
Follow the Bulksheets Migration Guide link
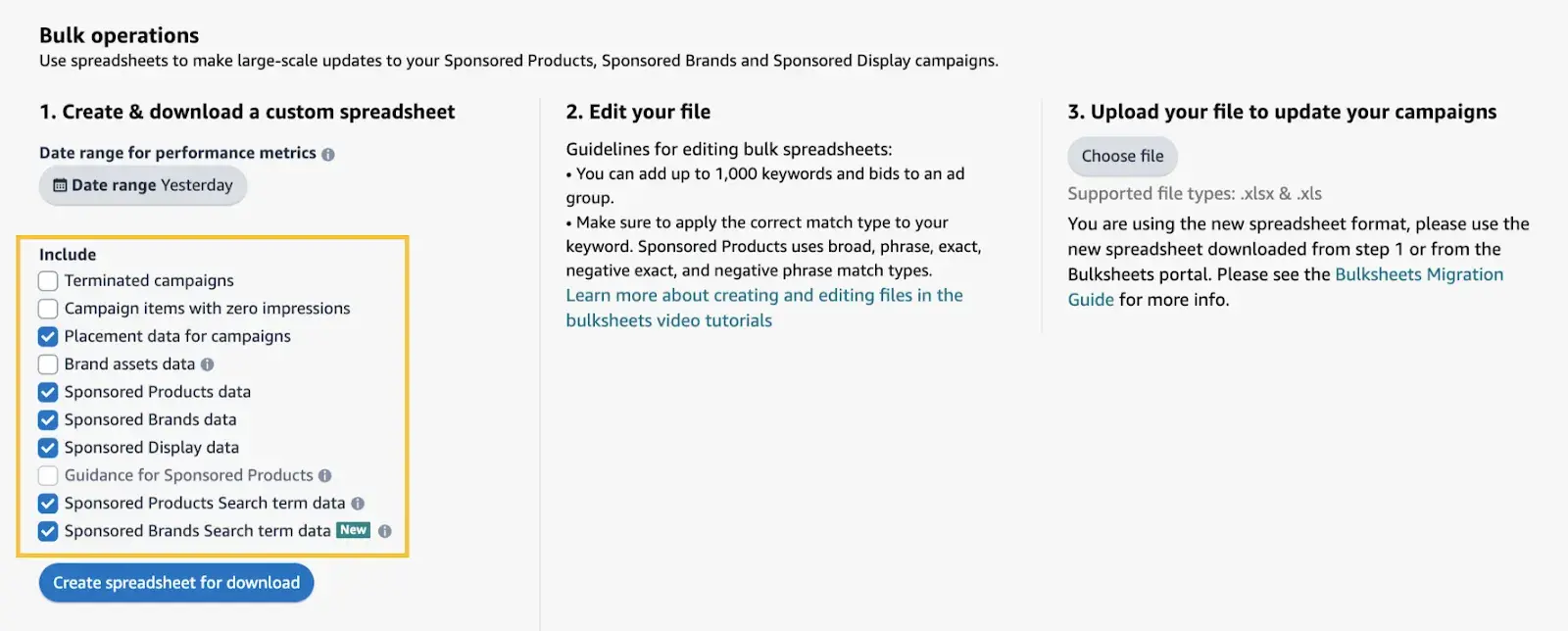coord(1418,274)
